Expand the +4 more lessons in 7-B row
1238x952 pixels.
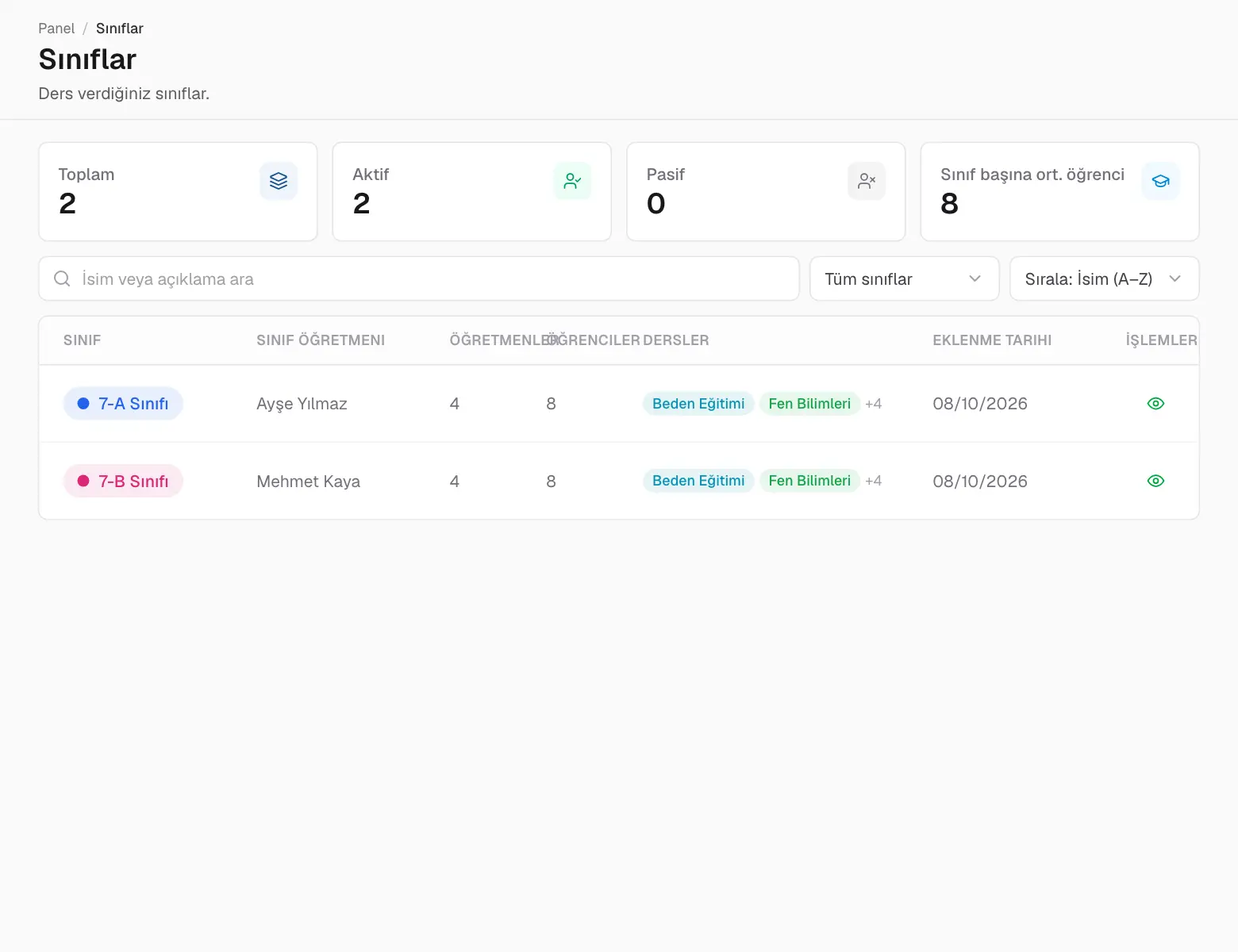coord(873,481)
